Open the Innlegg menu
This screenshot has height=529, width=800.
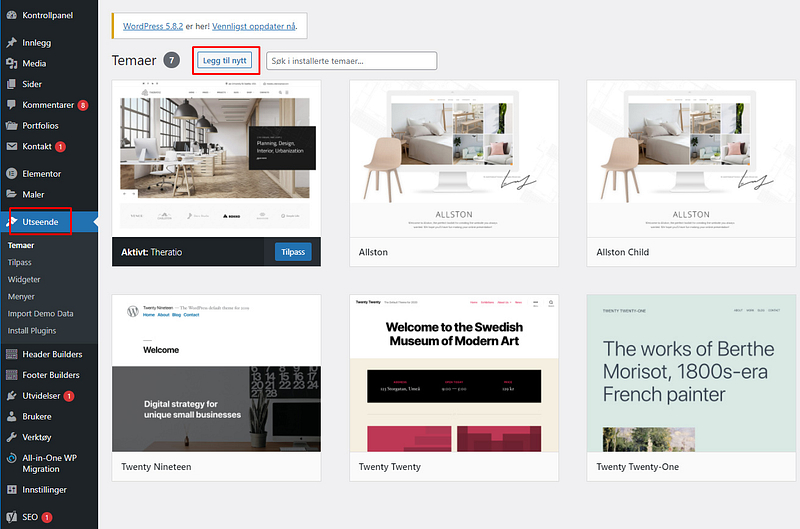pos(36,43)
